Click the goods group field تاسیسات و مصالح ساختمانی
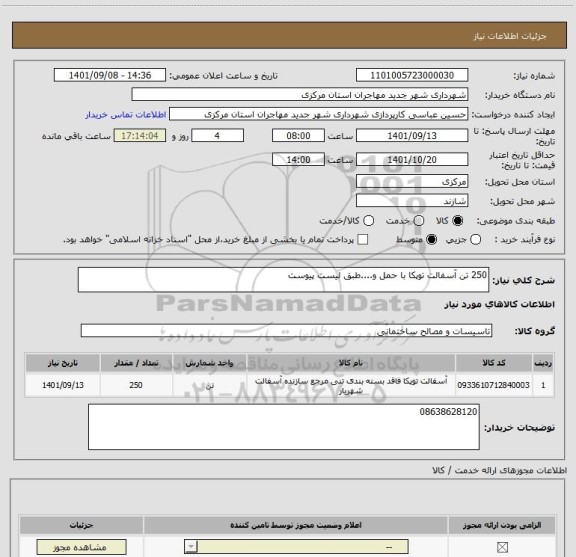Viewport: 576px width, 557px height. [286, 331]
